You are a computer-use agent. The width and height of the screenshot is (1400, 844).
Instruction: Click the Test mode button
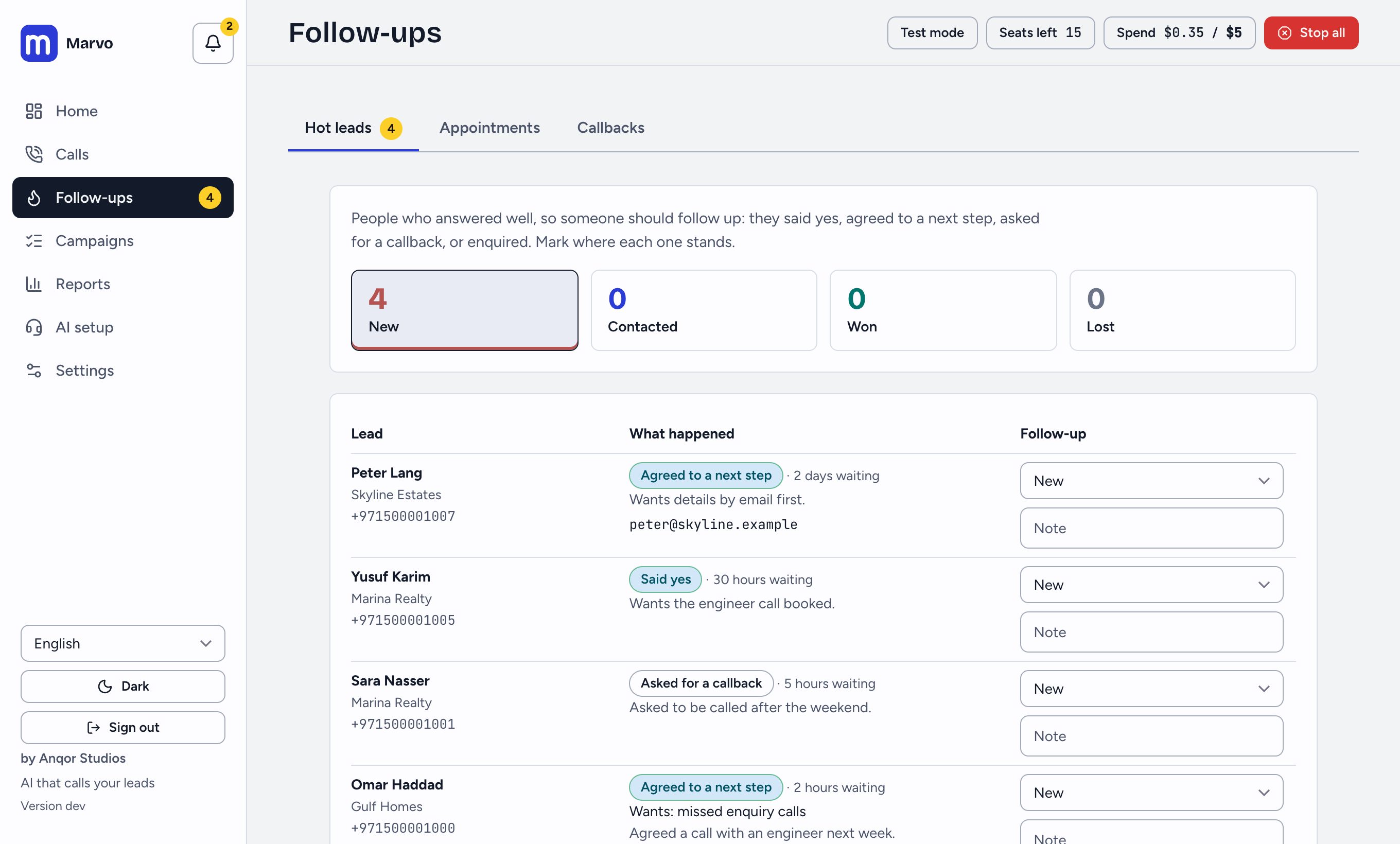click(932, 33)
